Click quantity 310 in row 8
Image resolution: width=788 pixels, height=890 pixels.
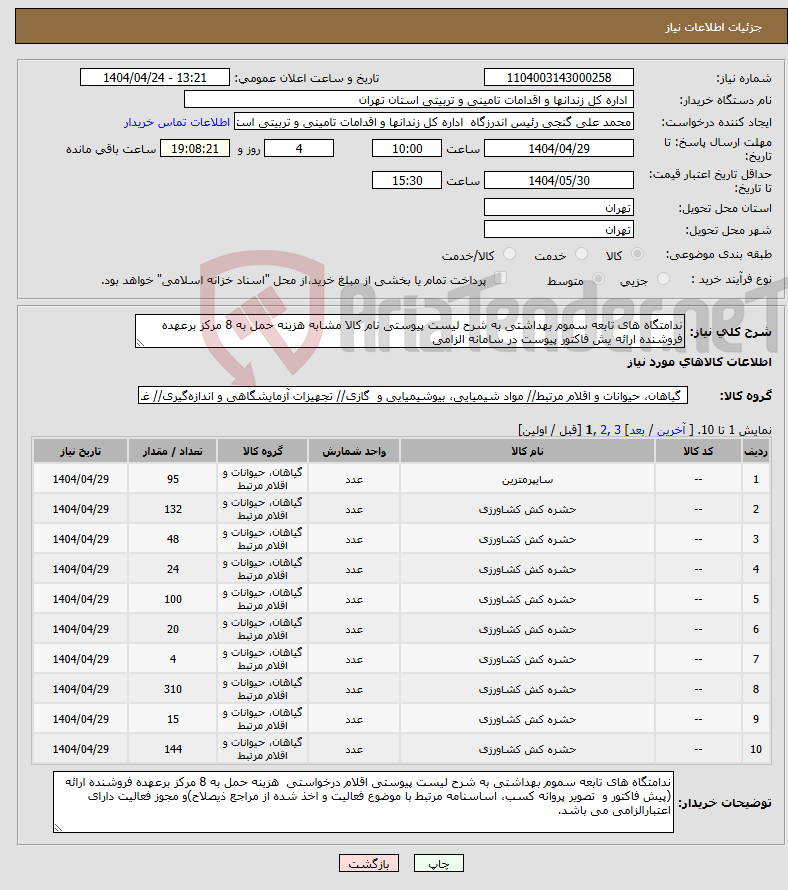[173, 690]
